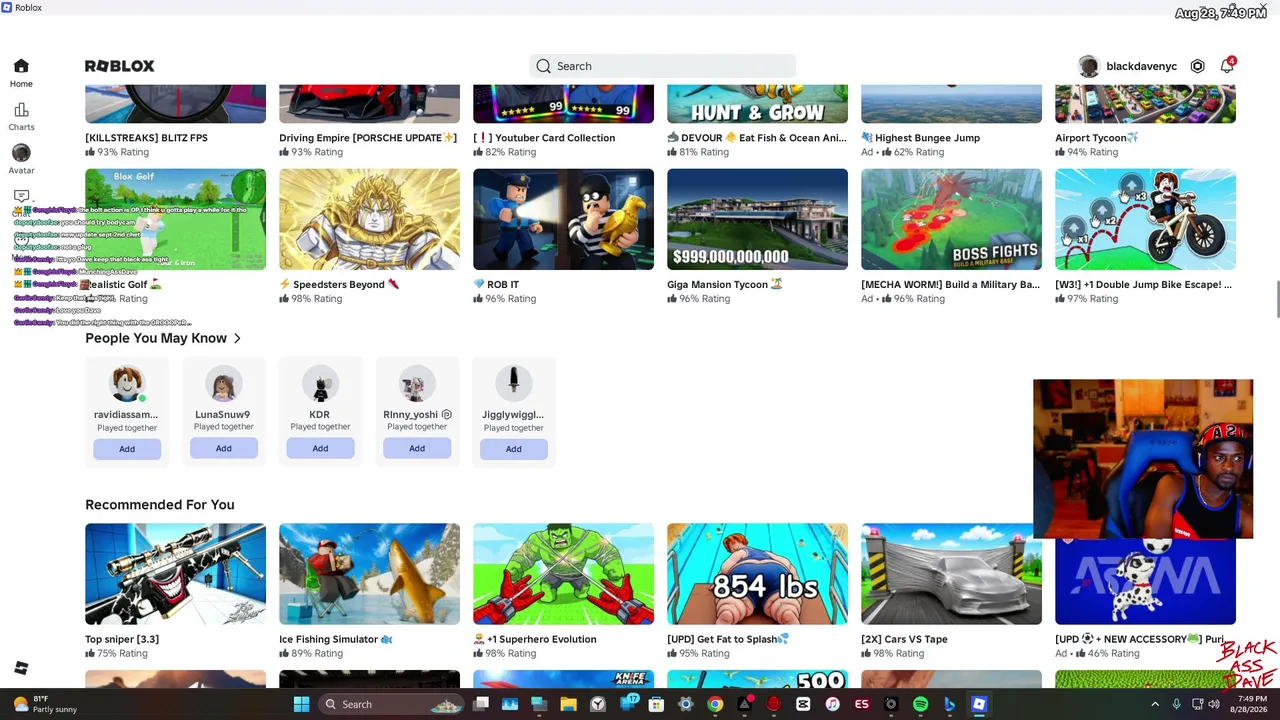Open DEVOUR Eat Fish title link

tap(757, 138)
